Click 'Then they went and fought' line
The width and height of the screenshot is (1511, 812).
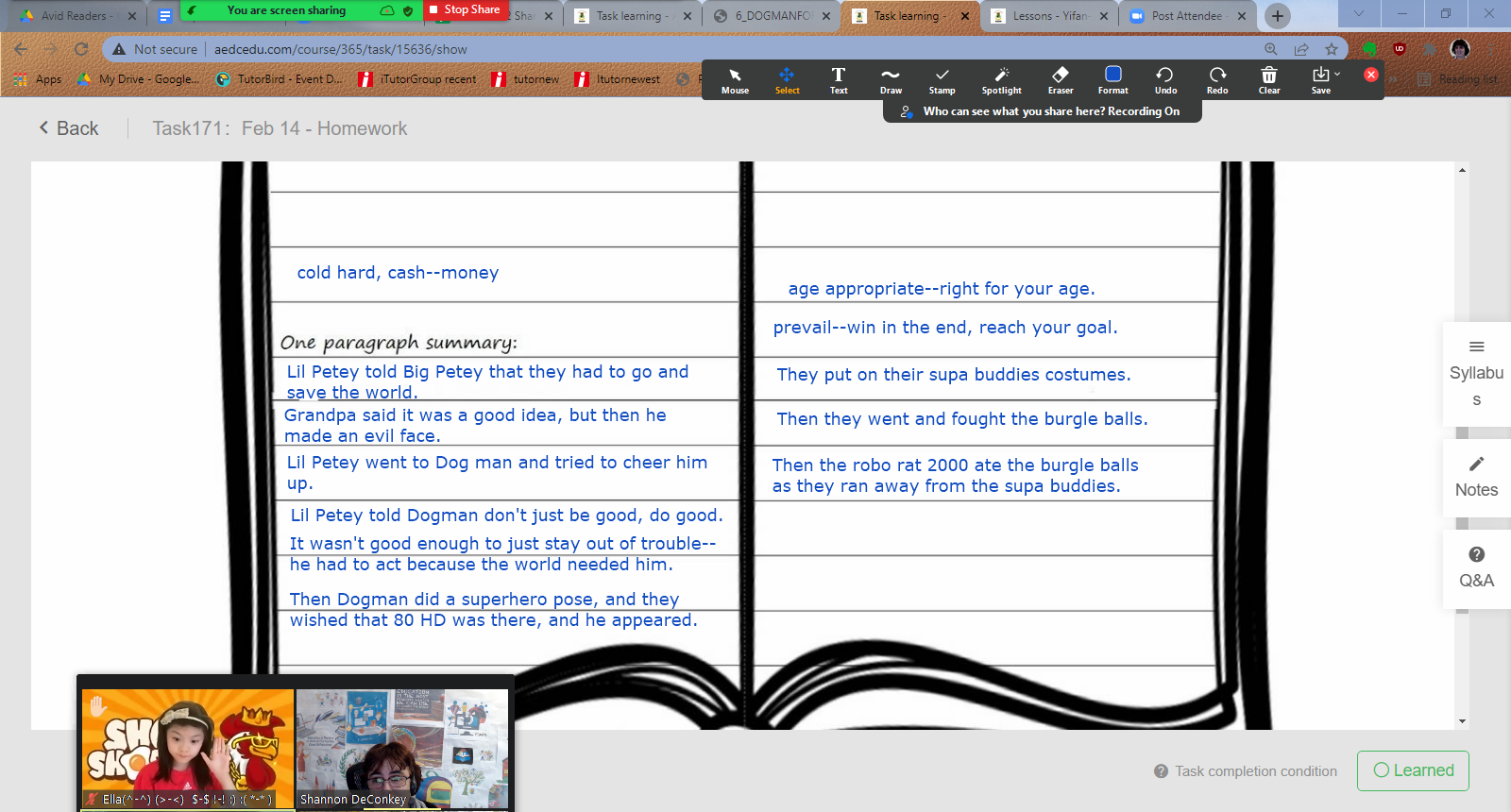pyautogui.click(x=962, y=419)
